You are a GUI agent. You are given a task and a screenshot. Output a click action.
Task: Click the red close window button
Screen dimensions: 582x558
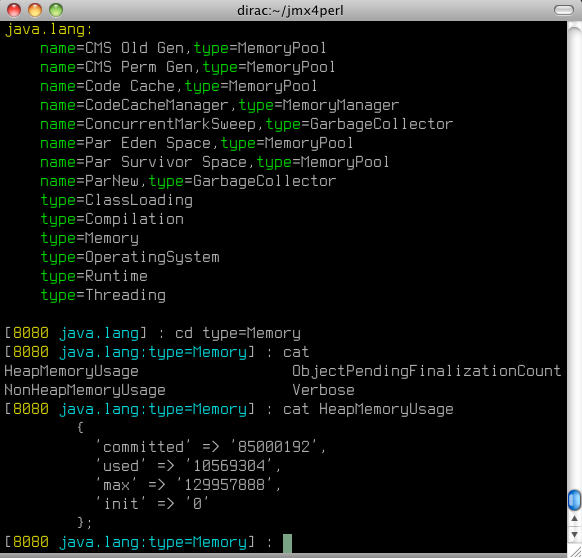pos(14,10)
